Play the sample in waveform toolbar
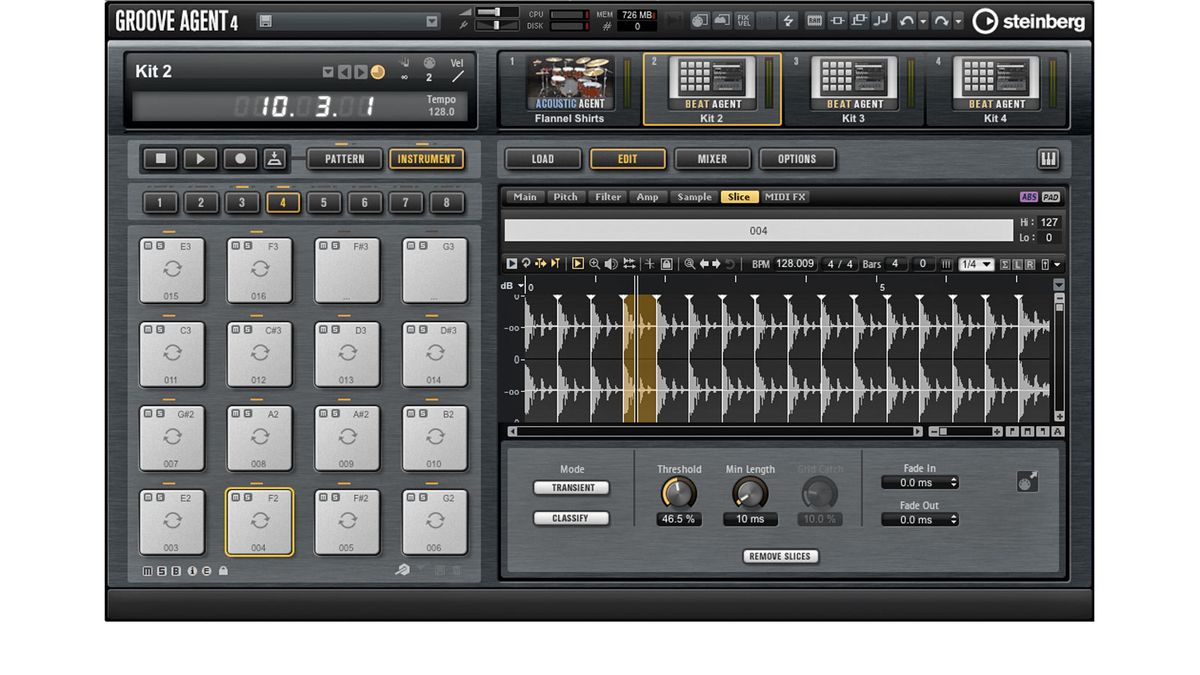Viewport: 1200px width, 675px height. pos(511,264)
